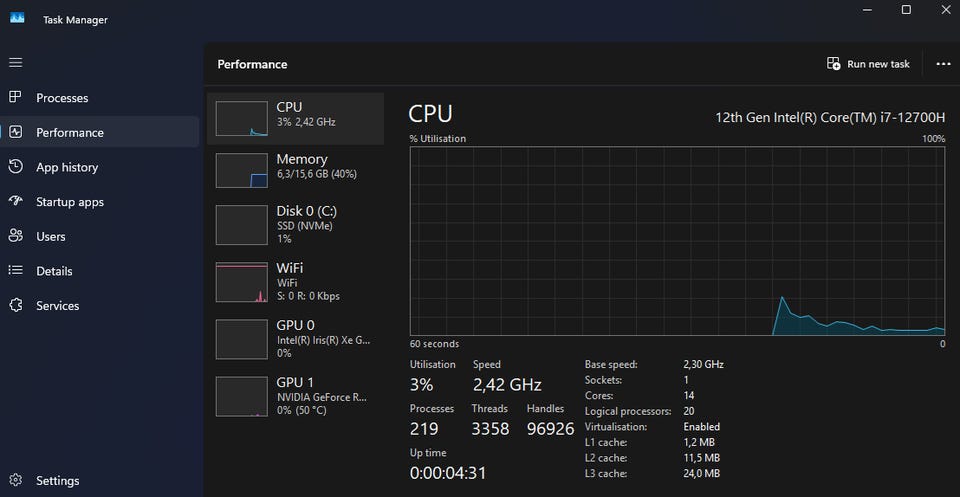Image resolution: width=960 pixels, height=497 pixels.
Task: Click the Processes count 219
Action: pos(424,429)
